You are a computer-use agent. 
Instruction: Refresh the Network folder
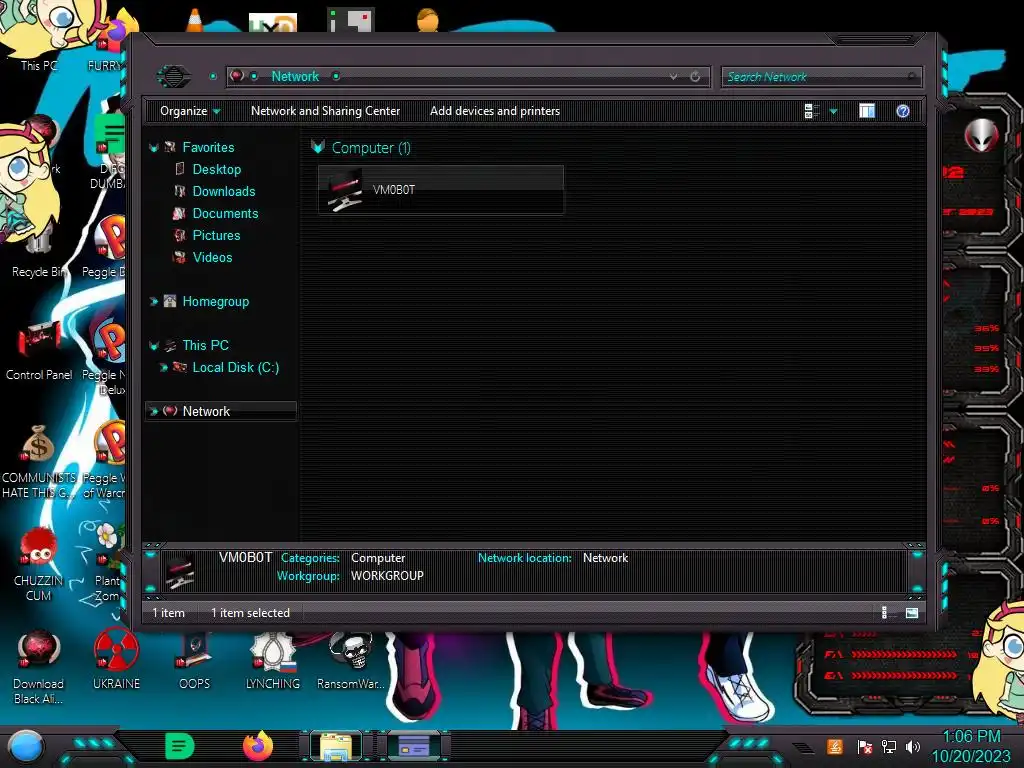click(695, 76)
